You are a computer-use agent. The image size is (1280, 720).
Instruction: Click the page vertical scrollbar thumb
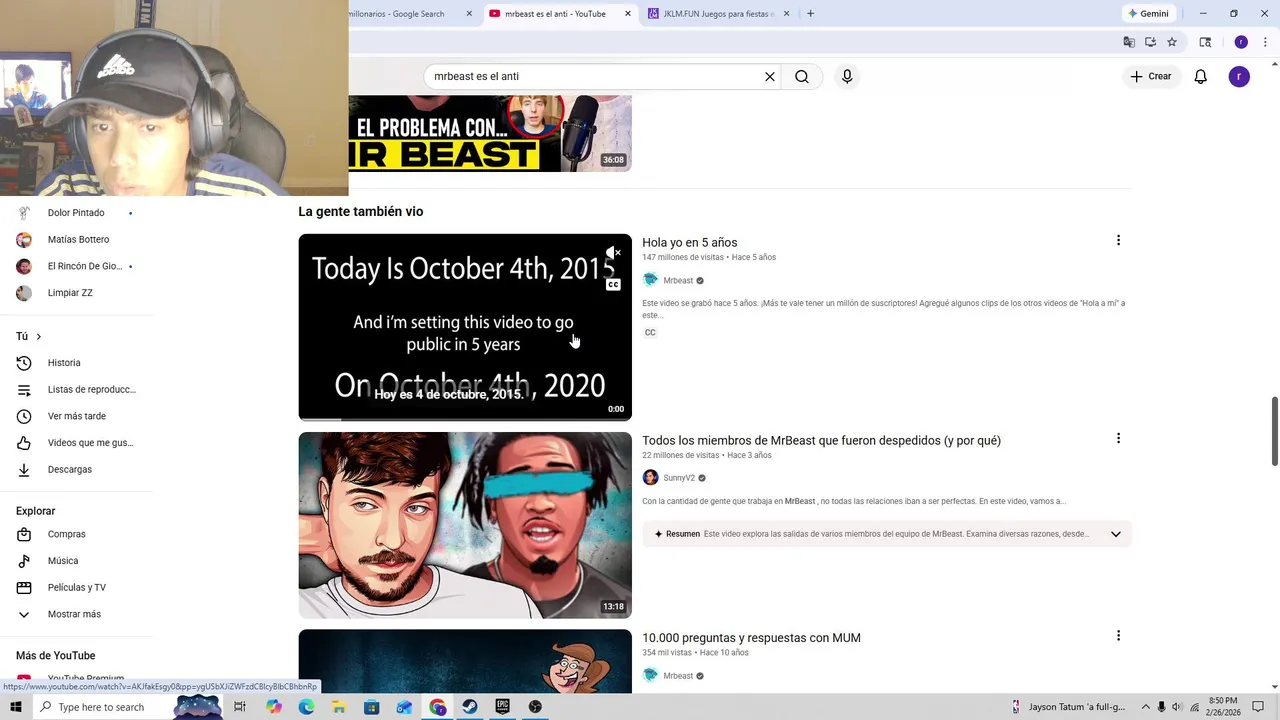pyautogui.click(x=1274, y=431)
